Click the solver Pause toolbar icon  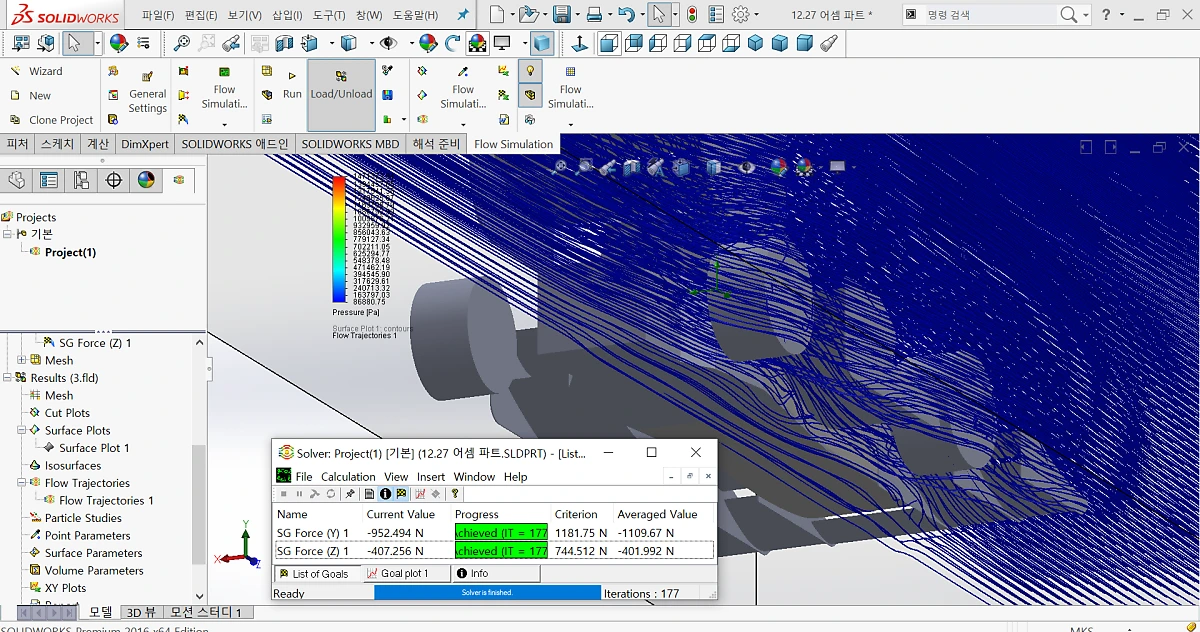click(299, 494)
